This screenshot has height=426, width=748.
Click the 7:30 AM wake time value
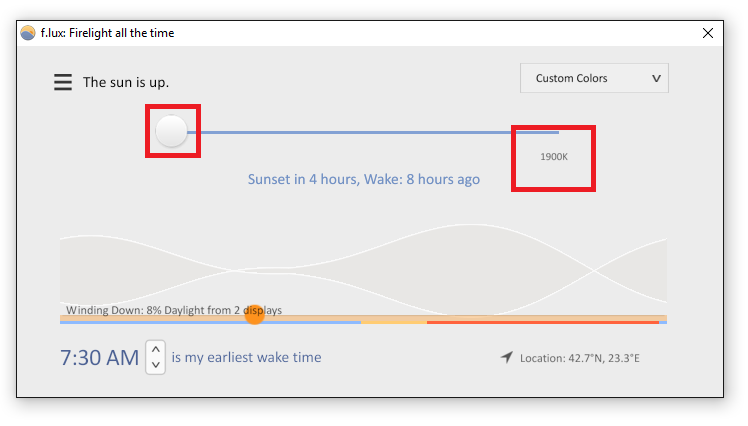[99, 358]
